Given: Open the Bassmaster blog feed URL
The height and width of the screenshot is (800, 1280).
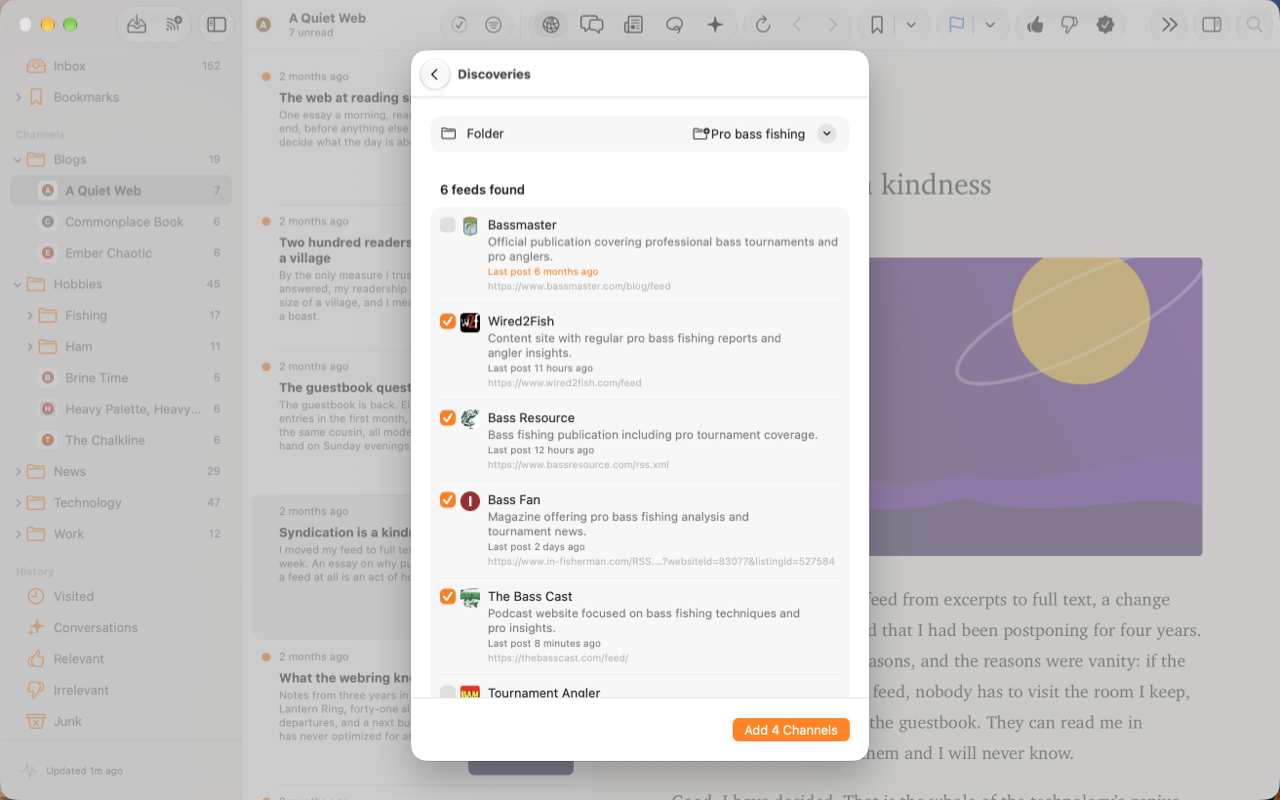Looking at the screenshot, I should (579, 286).
